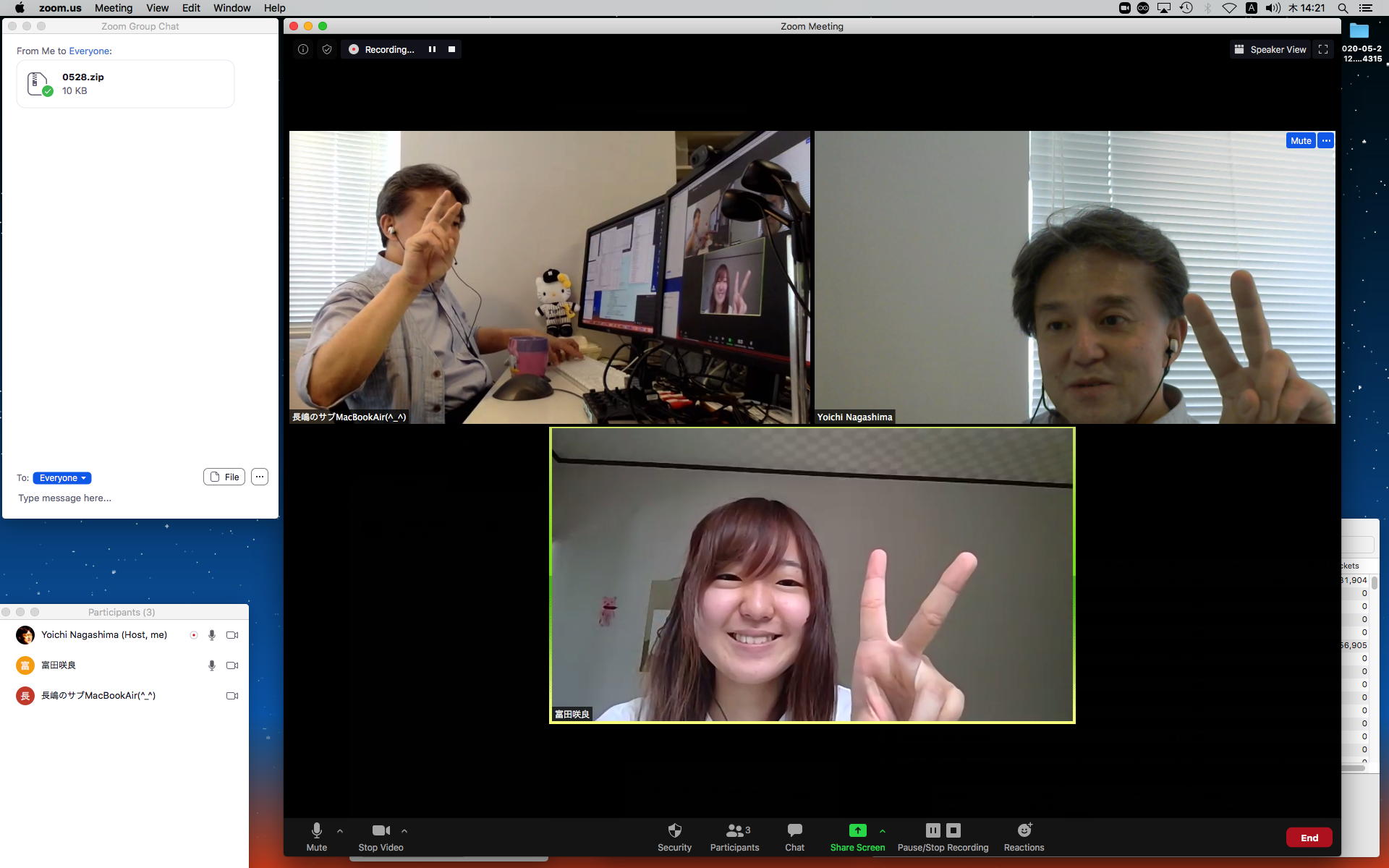Open the Window menu
This screenshot has height=868, width=1389.
(231, 8)
